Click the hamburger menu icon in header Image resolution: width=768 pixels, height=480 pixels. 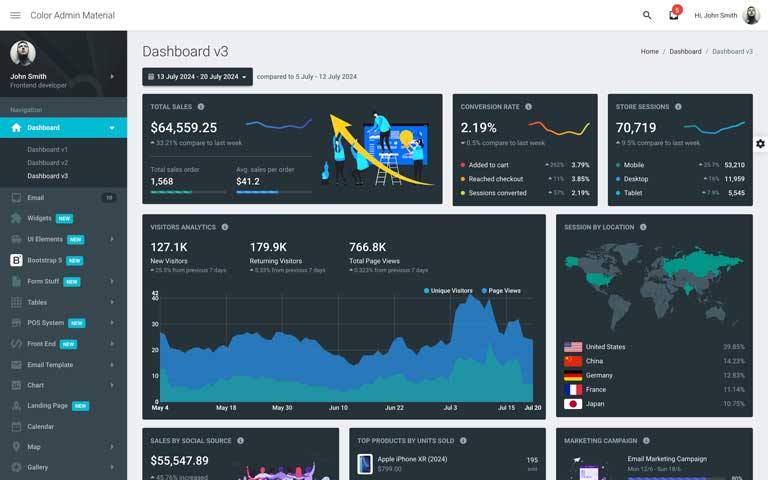coord(15,15)
